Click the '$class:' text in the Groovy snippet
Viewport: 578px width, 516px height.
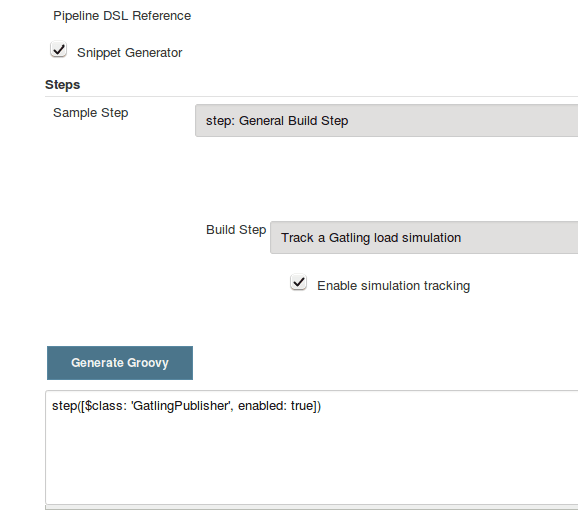(106, 406)
